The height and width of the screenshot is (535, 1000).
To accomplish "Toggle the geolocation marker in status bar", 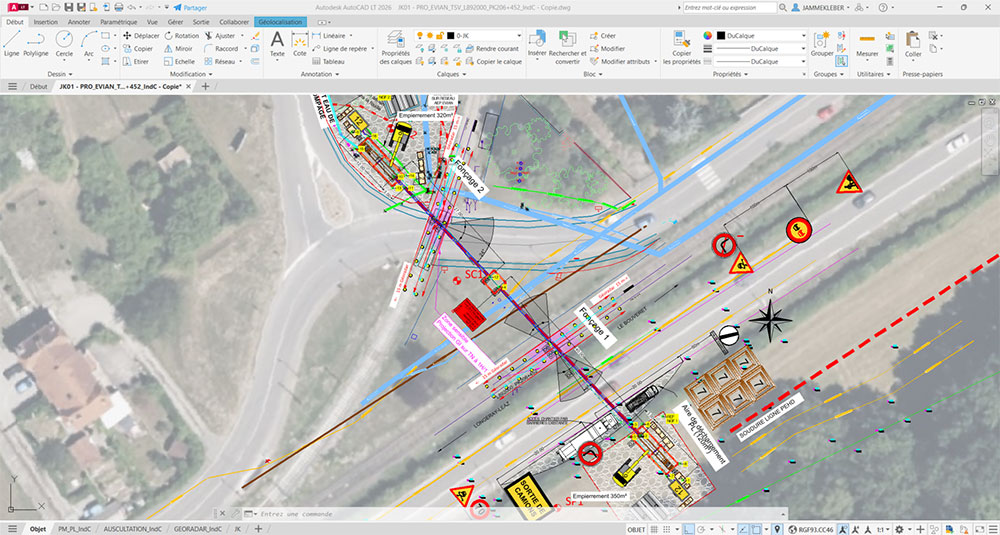I will point(776,529).
